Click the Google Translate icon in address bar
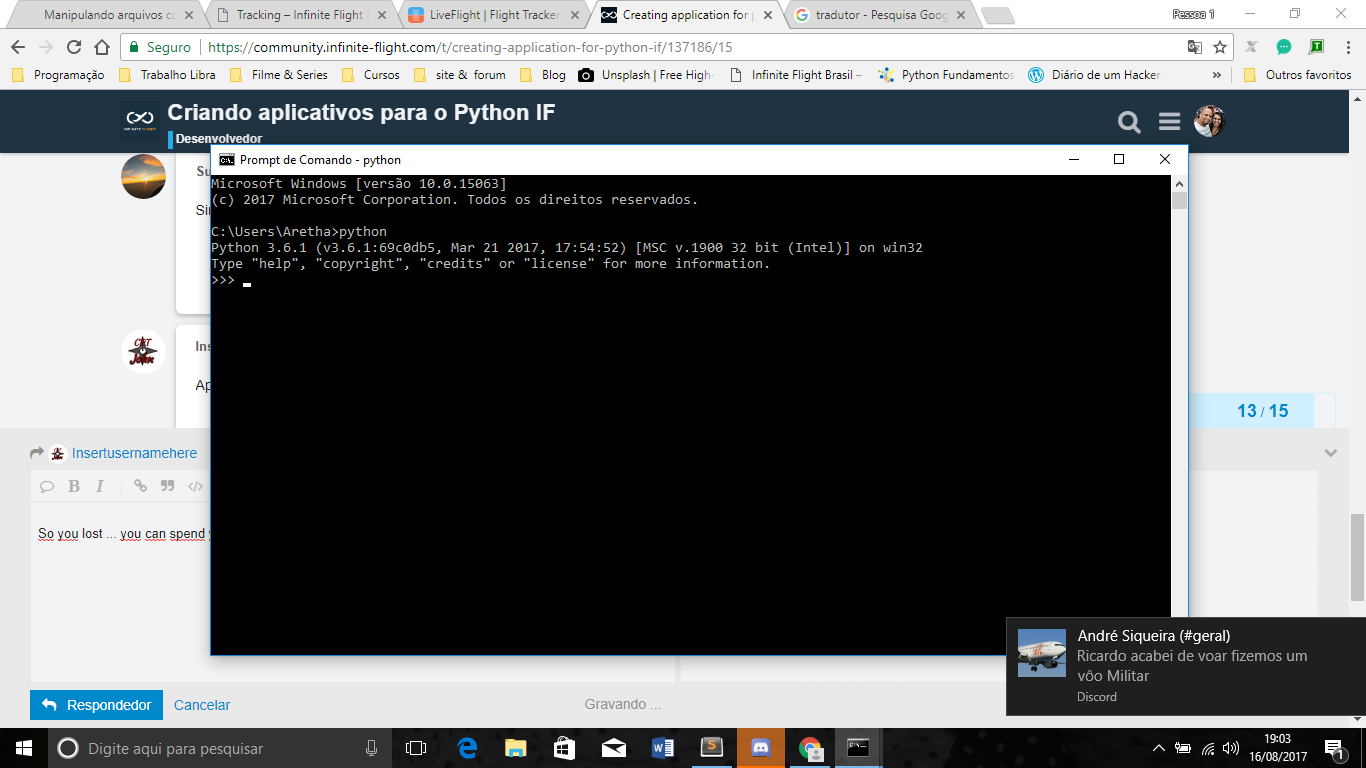This screenshot has height=768, width=1366. [1195, 47]
